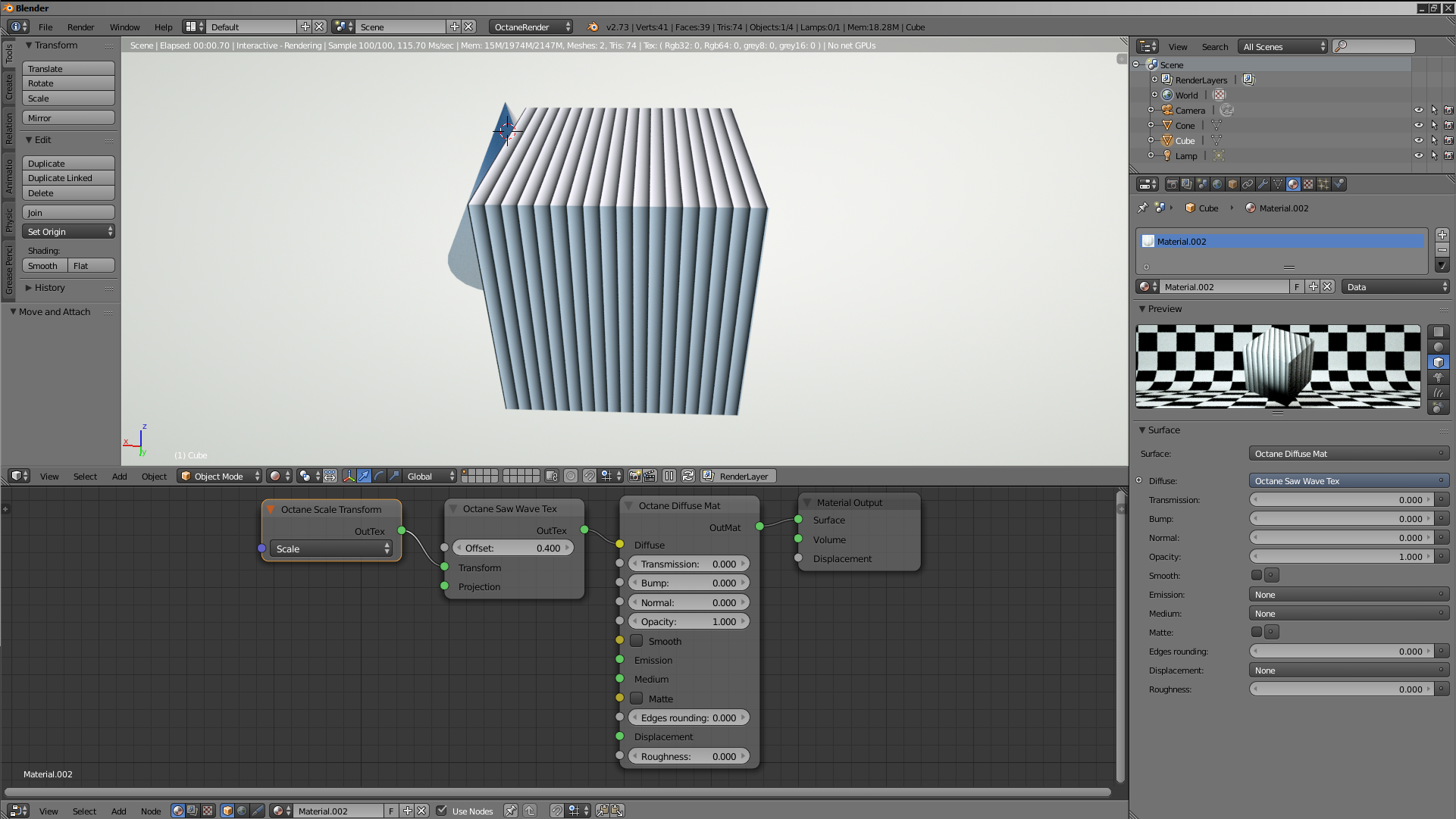Open the Object Mode dropdown
Viewport: 1456px width, 819px height.
tap(219, 476)
